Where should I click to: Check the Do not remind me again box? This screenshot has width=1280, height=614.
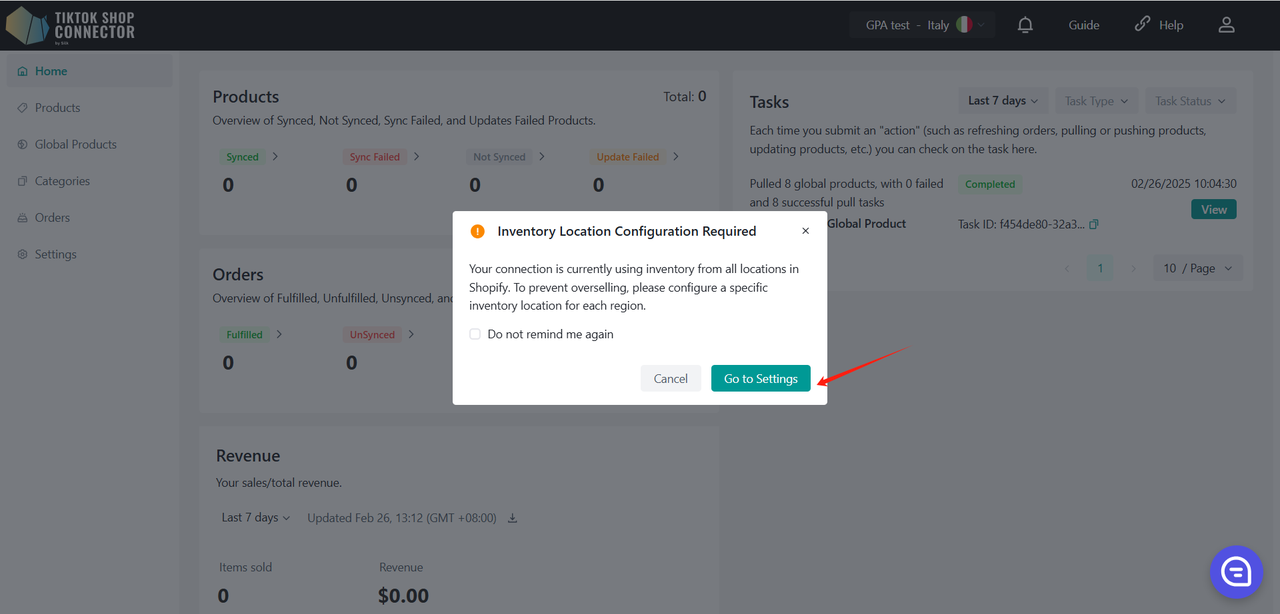pyautogui.click(x=475, y=334)
